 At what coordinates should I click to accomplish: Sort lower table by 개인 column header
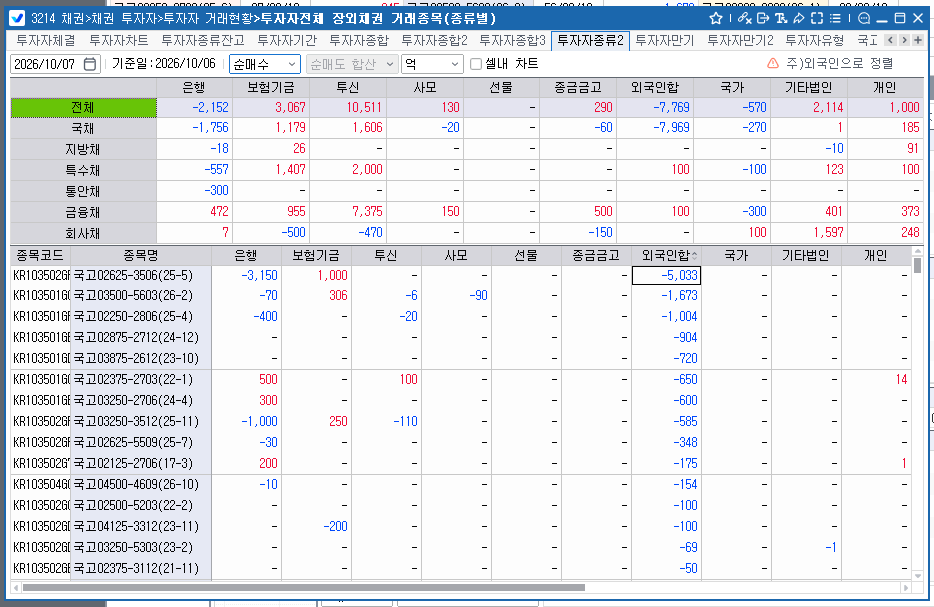(x=876, y=256)
